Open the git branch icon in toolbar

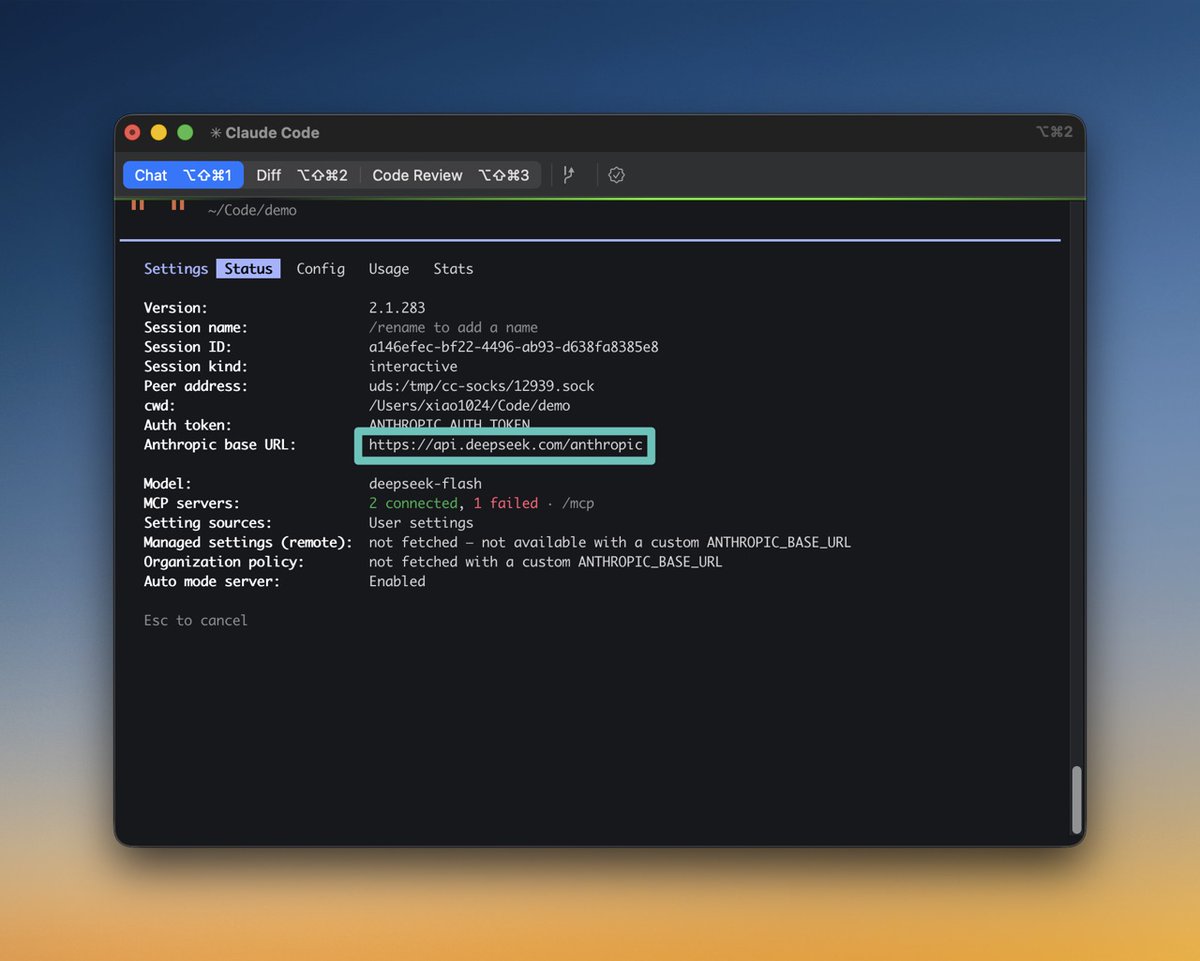click(x=569, y=175)
